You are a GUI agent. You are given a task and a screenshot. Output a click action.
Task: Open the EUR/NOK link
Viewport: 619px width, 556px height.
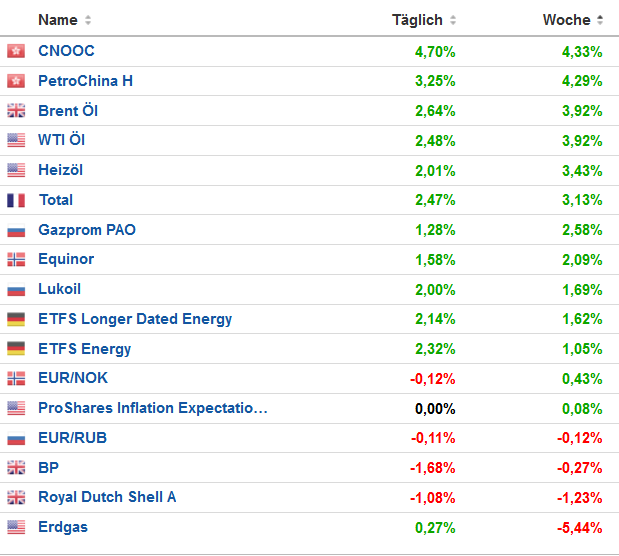(73, 378)
